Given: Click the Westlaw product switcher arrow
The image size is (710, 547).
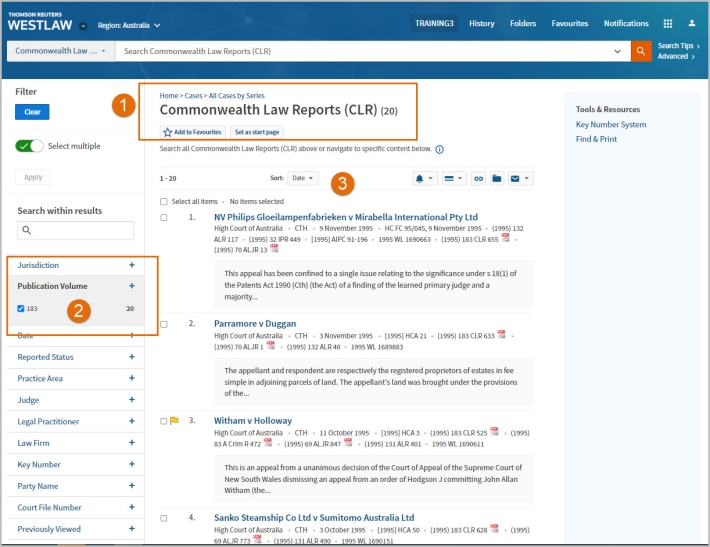Looking at the screenshot, I should pyautogui.click(x=83, y=26).
